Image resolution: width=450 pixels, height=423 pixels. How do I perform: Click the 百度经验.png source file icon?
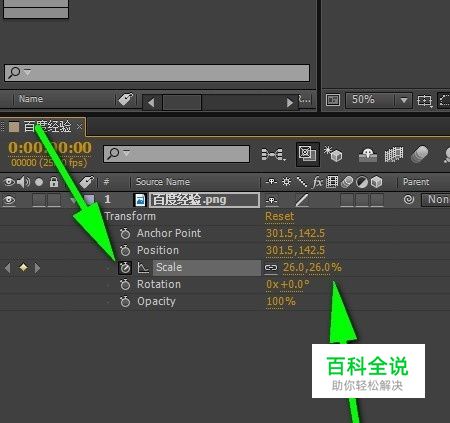pos(140,200)
